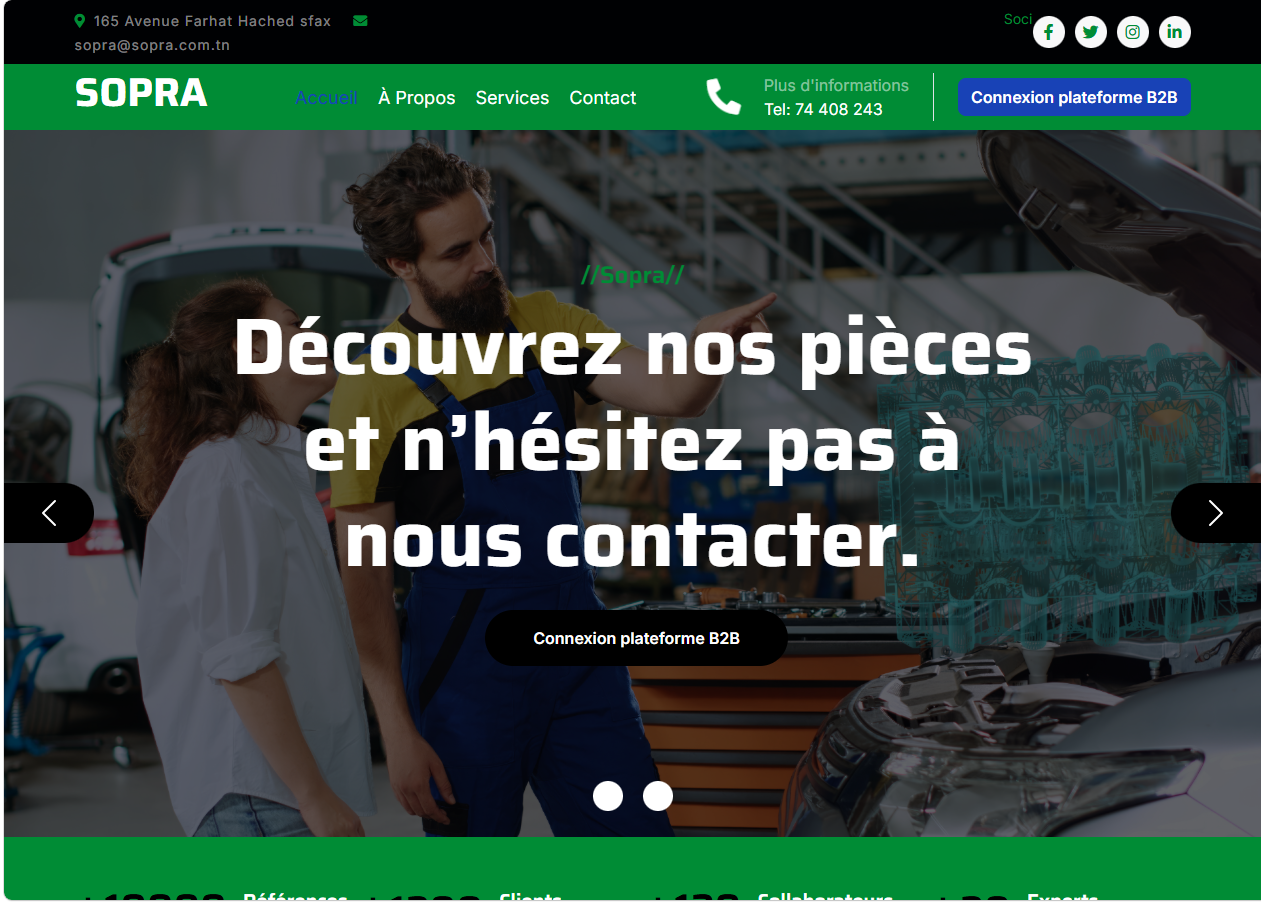Open the Facebook social icon

click(1048, 32)
